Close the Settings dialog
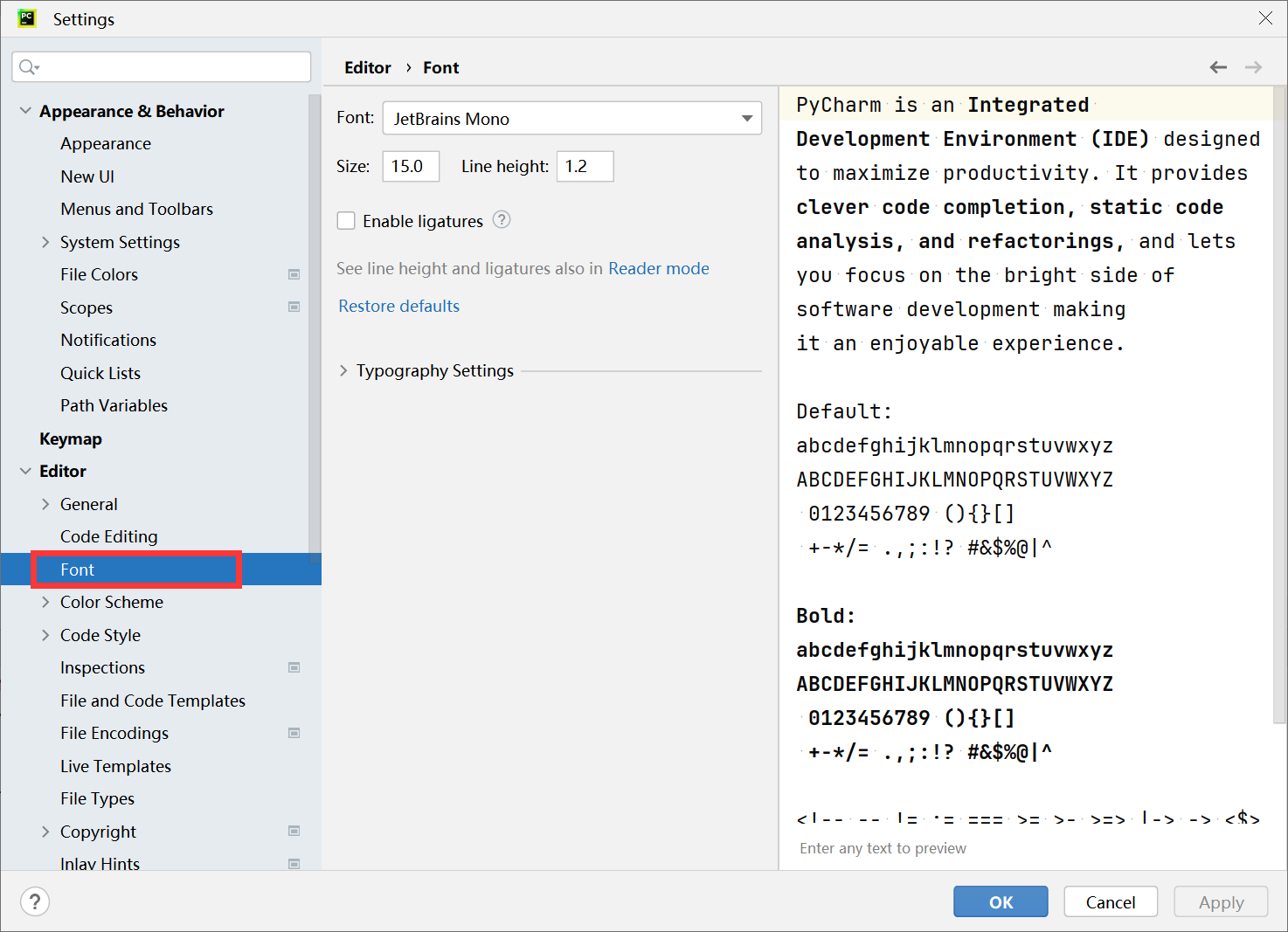The width and height of the screenshot is (1288, 932). pyautogui.click(x=1265, y=18)
